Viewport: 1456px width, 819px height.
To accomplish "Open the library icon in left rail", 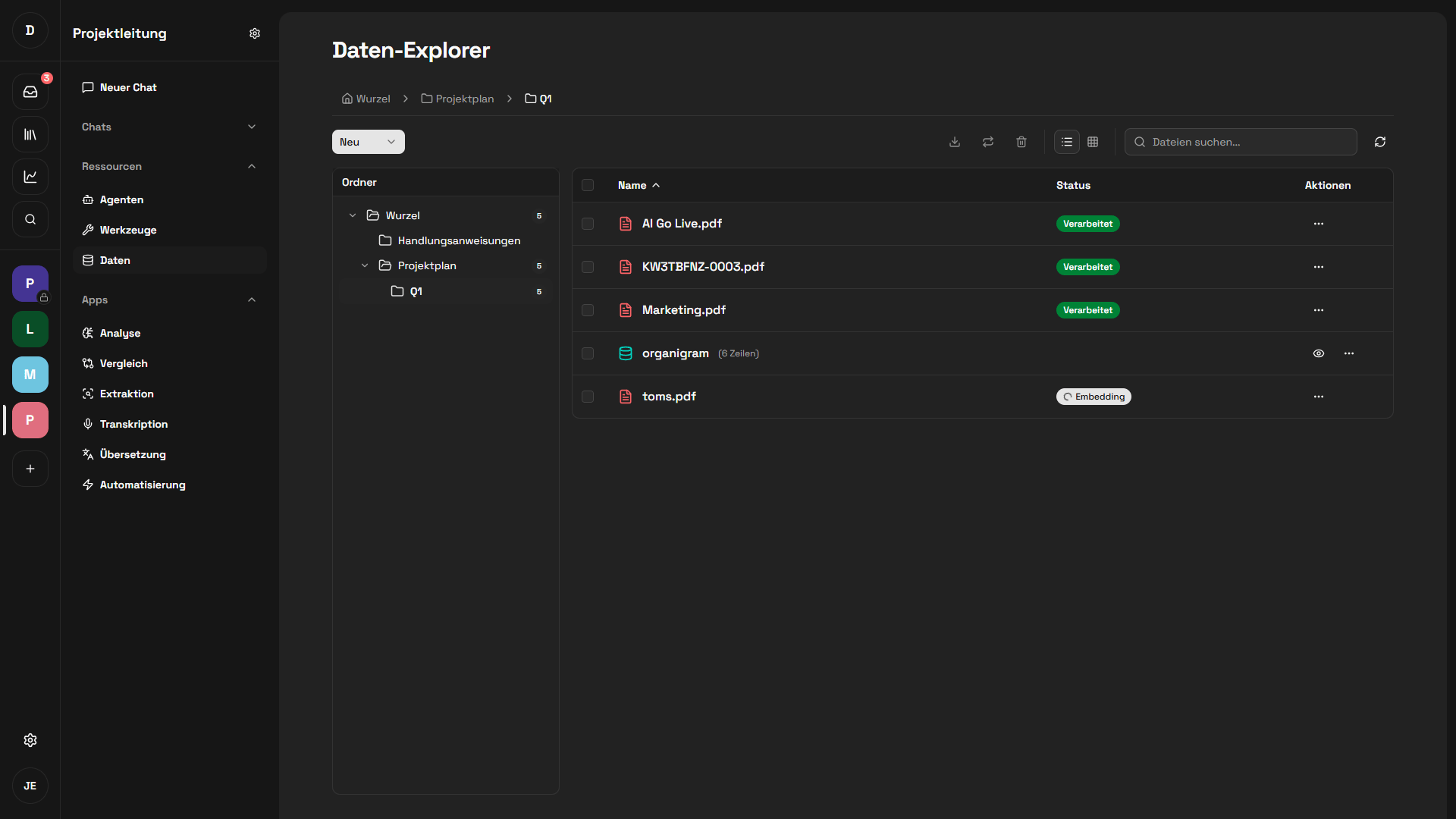I will pos(30,134).
